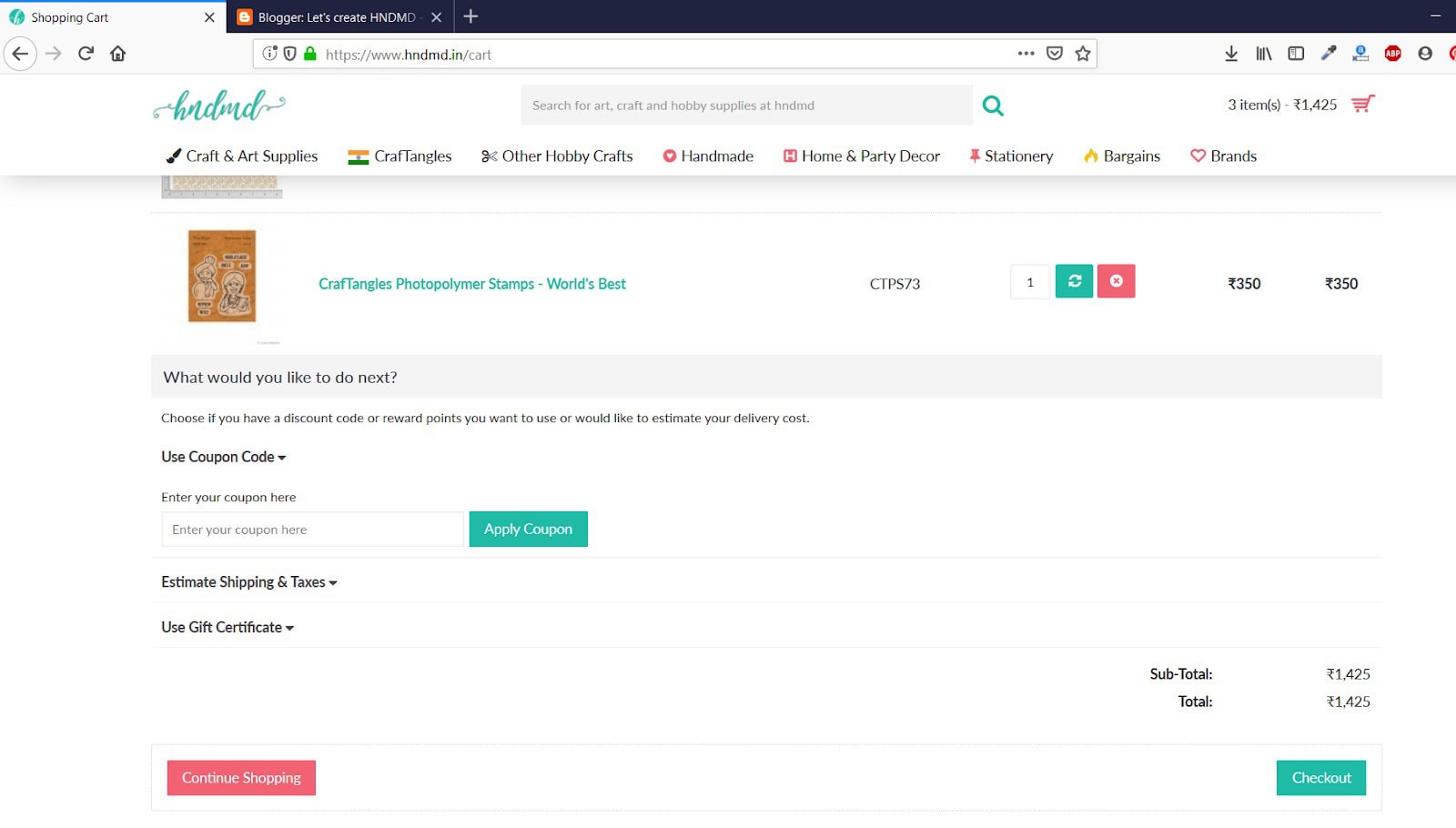
Task: Open the page actions ellipsis menu
Action: 1026,54
